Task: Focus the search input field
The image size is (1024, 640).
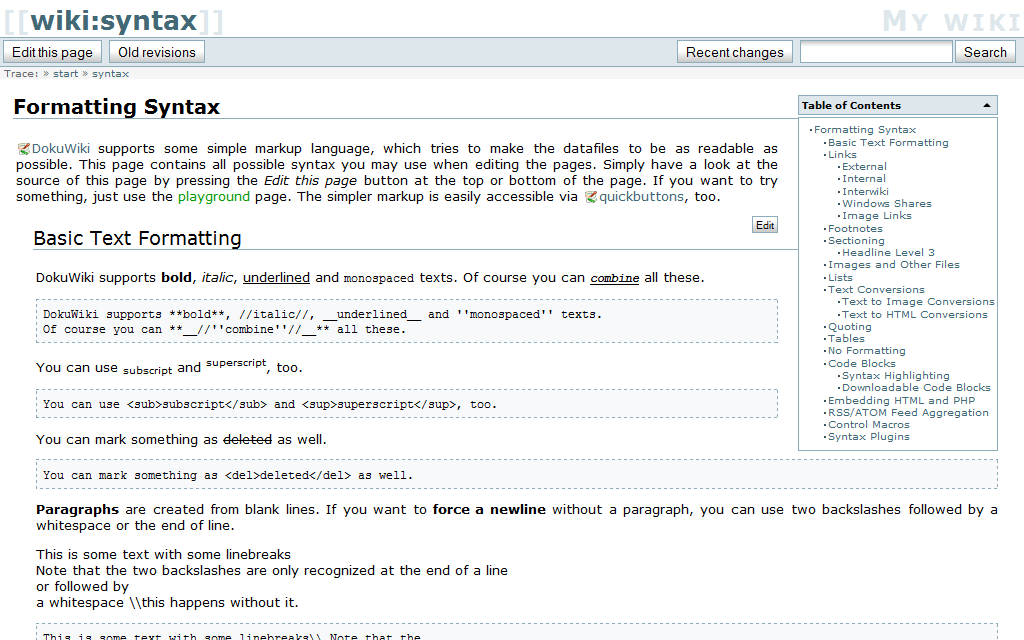Action: point(876,52)
